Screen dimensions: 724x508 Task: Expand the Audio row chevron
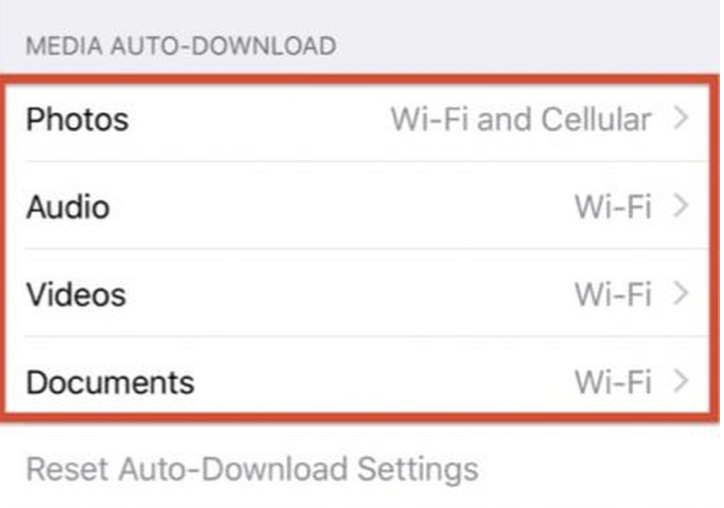tap(681, 208)
